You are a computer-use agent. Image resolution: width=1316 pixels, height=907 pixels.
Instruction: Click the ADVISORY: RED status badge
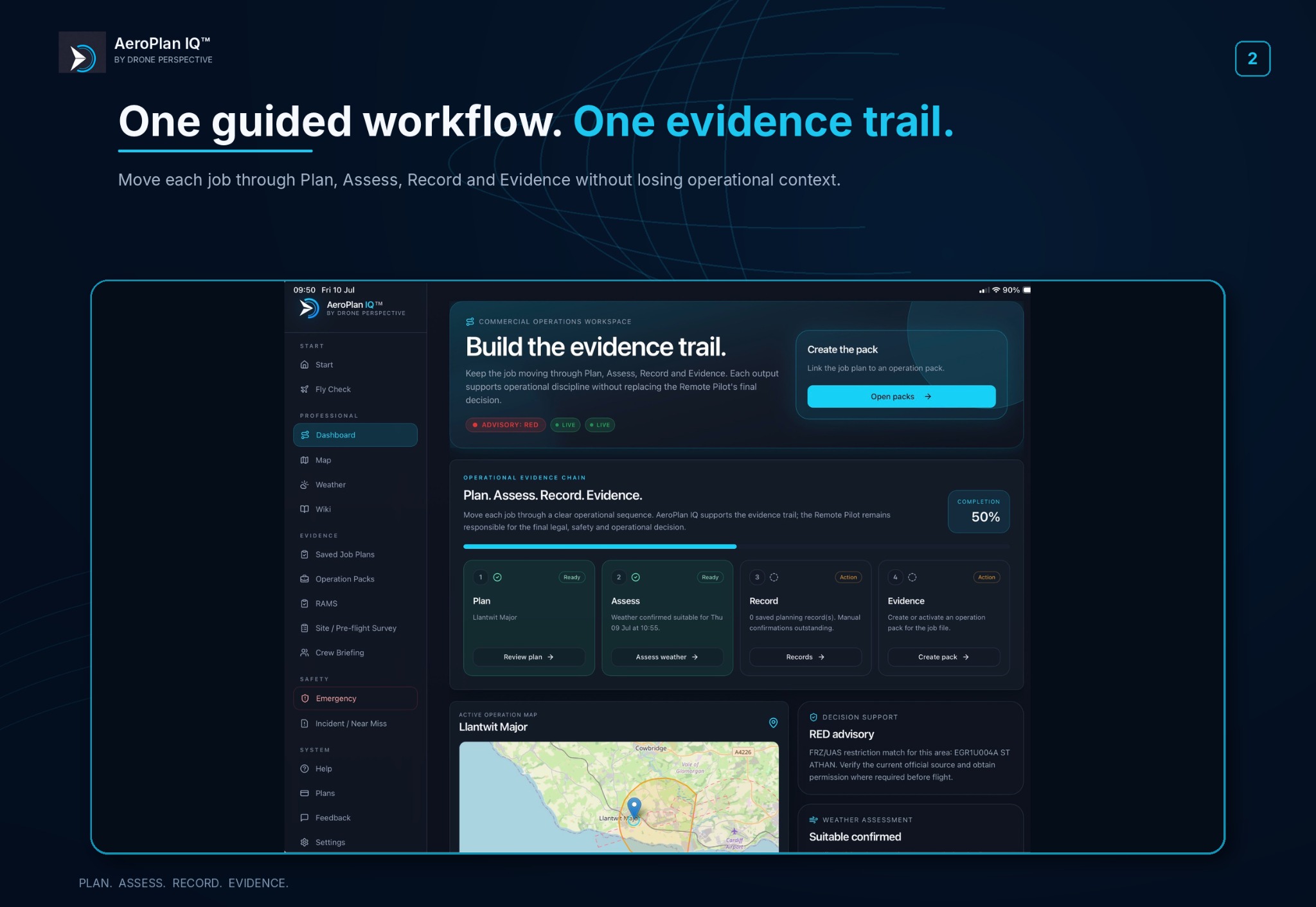[505, 424]
